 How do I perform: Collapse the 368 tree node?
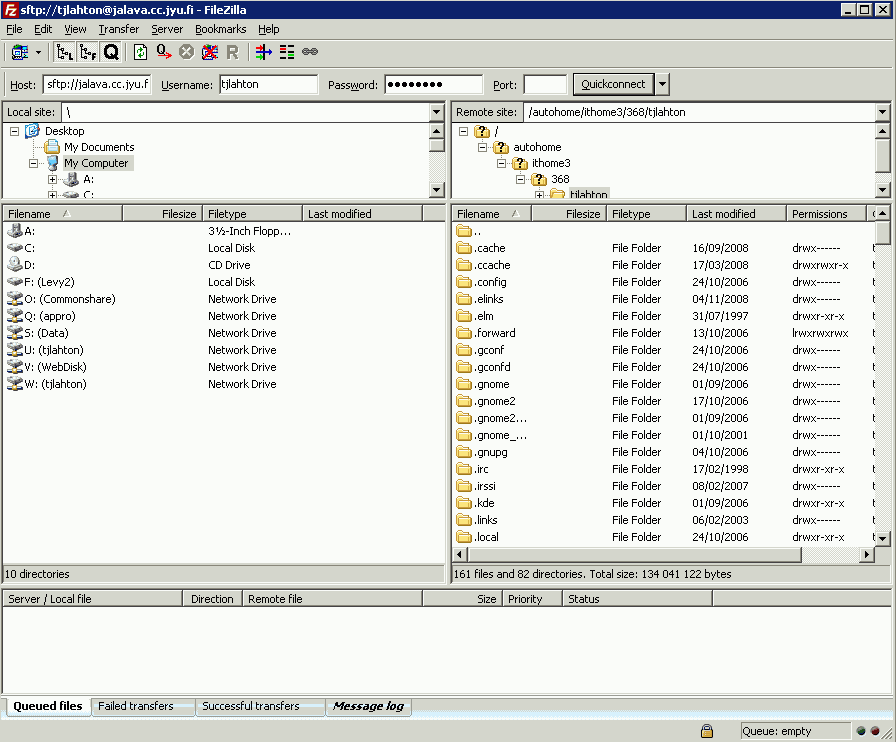click(x=520, y=179)
